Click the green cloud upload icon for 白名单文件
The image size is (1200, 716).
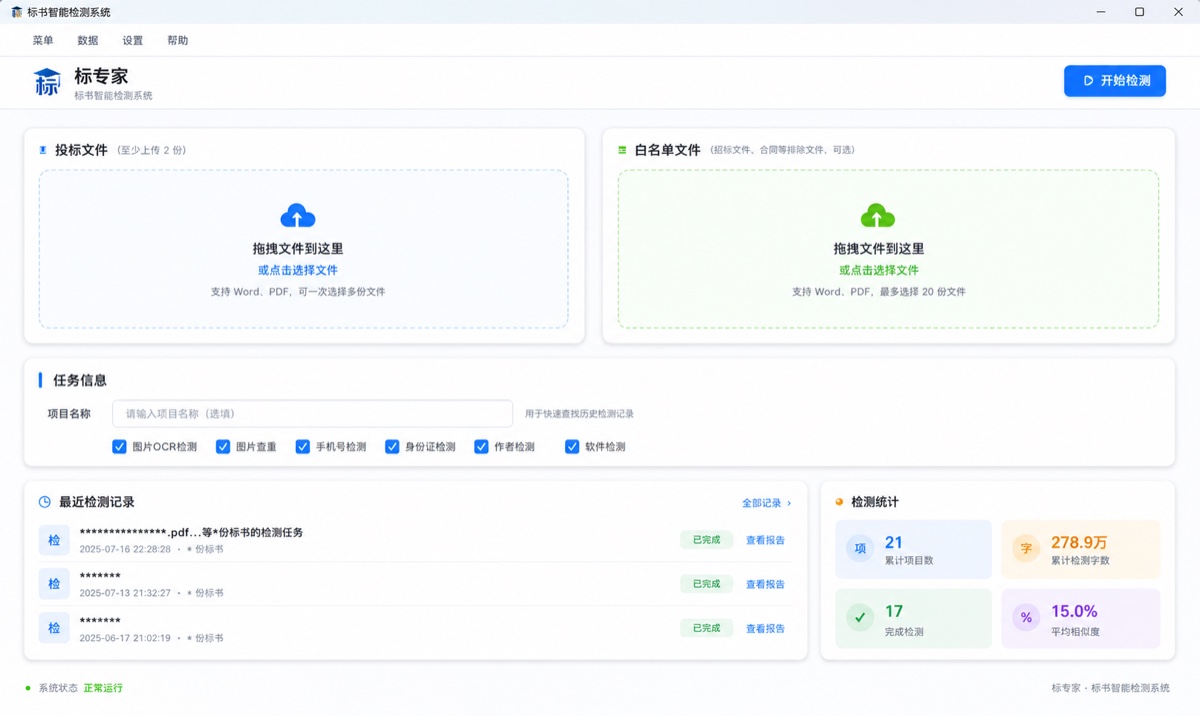pos(878,215)
